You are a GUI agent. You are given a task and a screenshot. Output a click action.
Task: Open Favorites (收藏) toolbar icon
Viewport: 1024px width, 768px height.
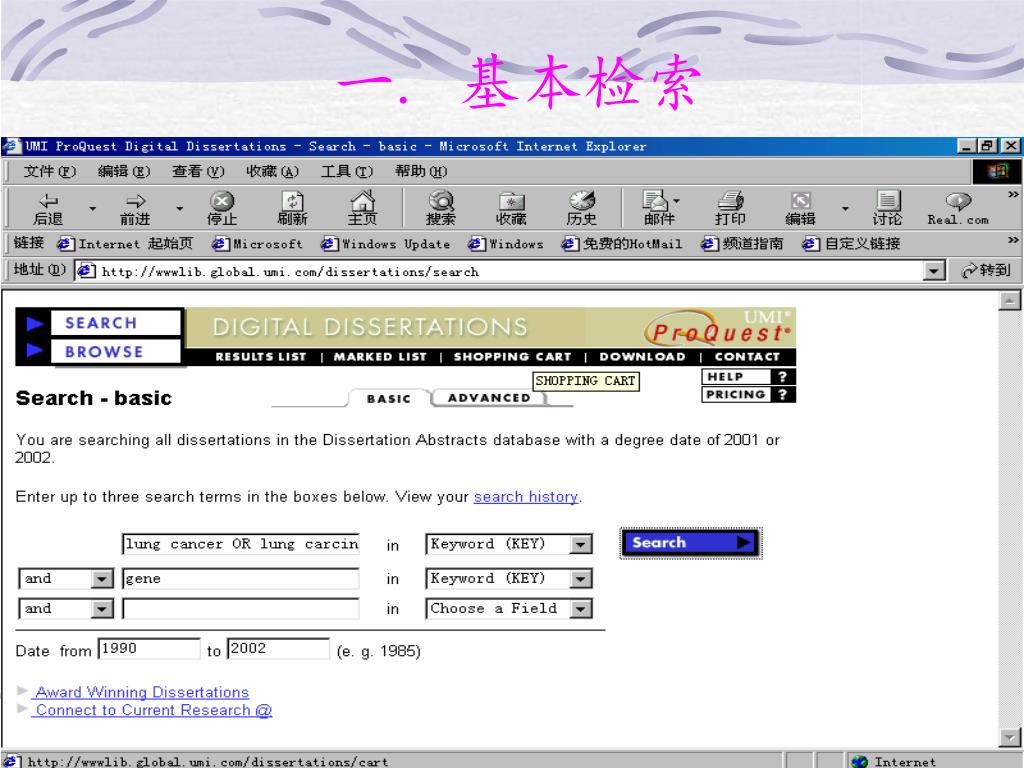[x=511, y=208]
